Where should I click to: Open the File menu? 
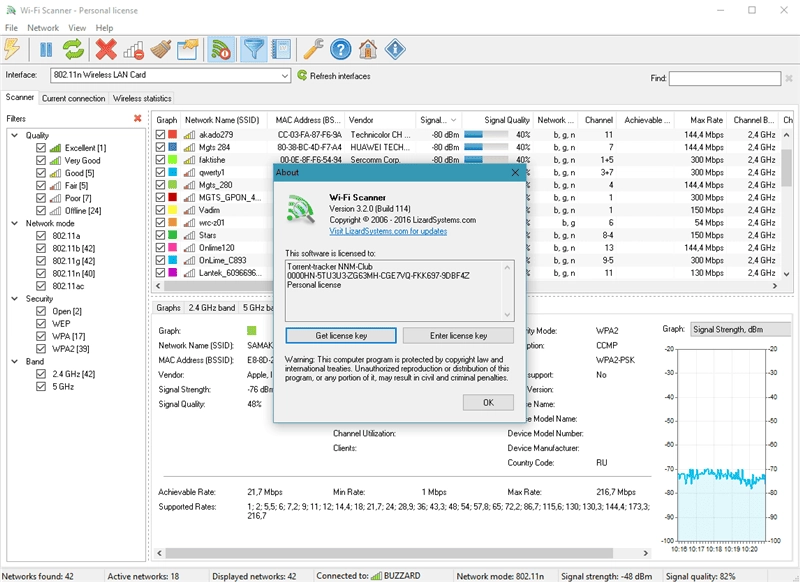tap(11, 28)
